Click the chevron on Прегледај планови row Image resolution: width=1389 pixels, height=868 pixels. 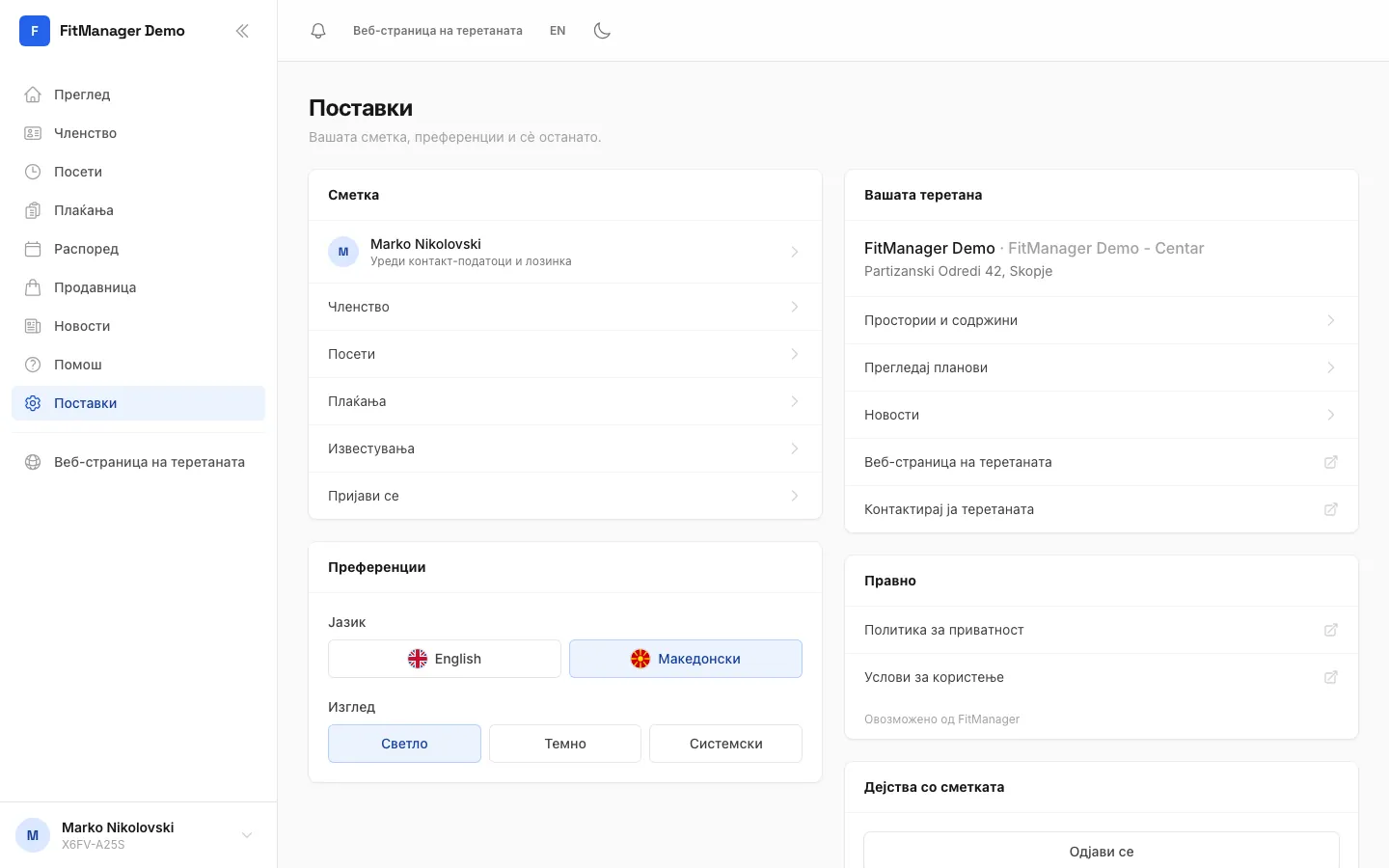1331,367
